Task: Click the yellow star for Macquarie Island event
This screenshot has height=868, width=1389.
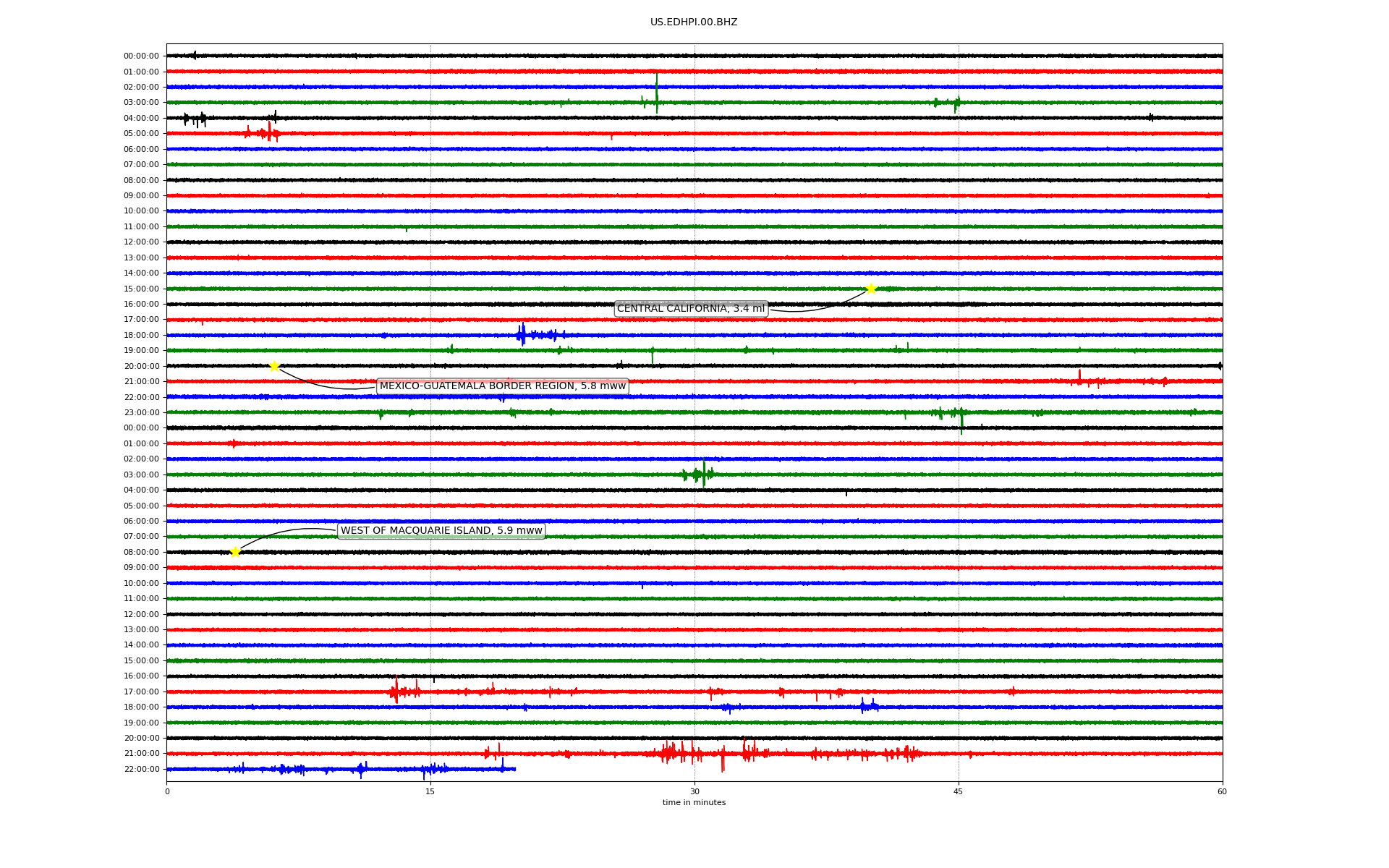Action: [x=235, y=552]
